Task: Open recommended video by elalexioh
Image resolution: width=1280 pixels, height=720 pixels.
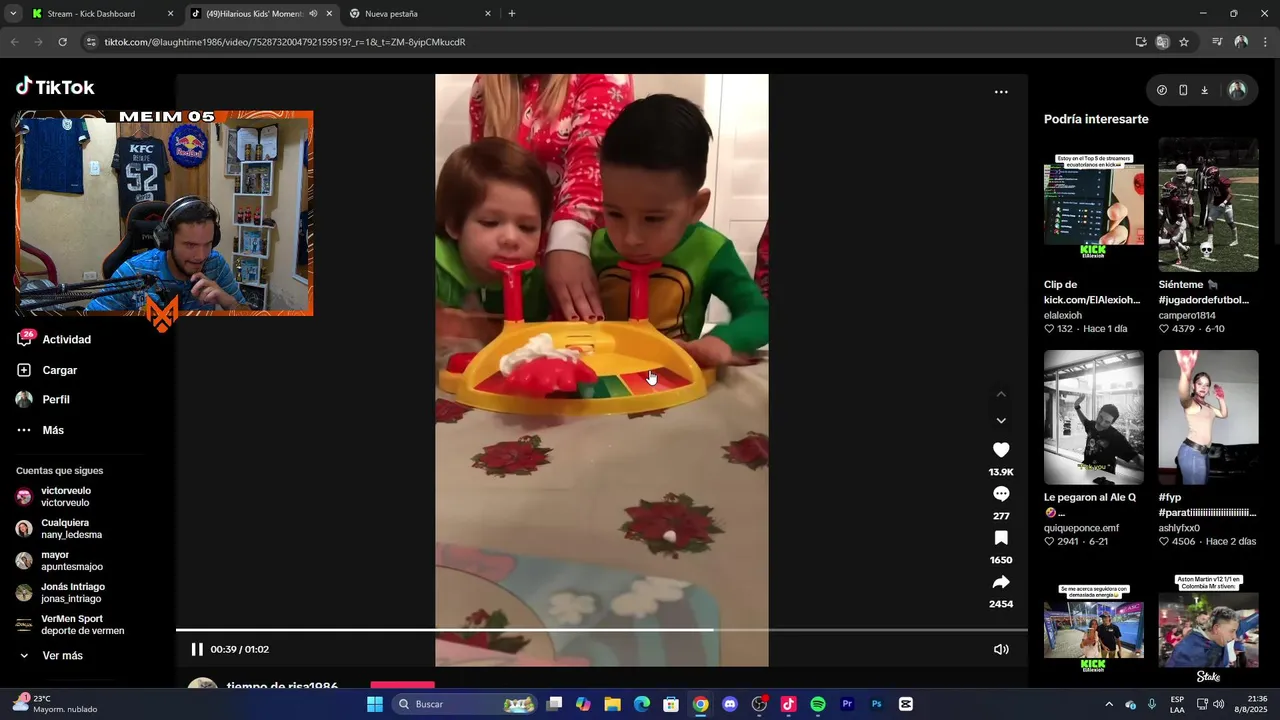Action: click(1094, 205)
